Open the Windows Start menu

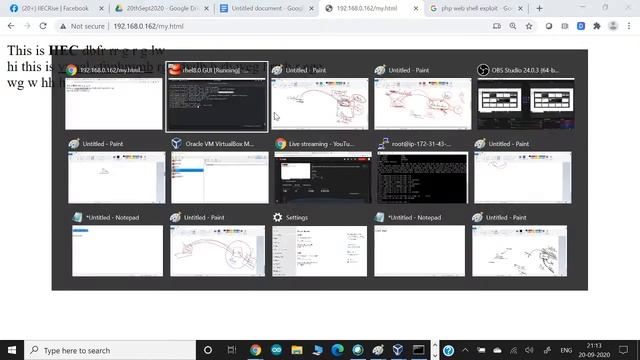(x=12, y=350)
